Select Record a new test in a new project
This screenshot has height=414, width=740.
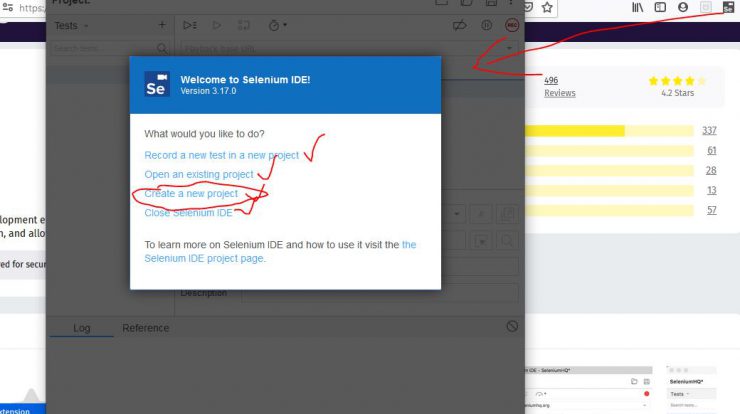coord(221,155)
